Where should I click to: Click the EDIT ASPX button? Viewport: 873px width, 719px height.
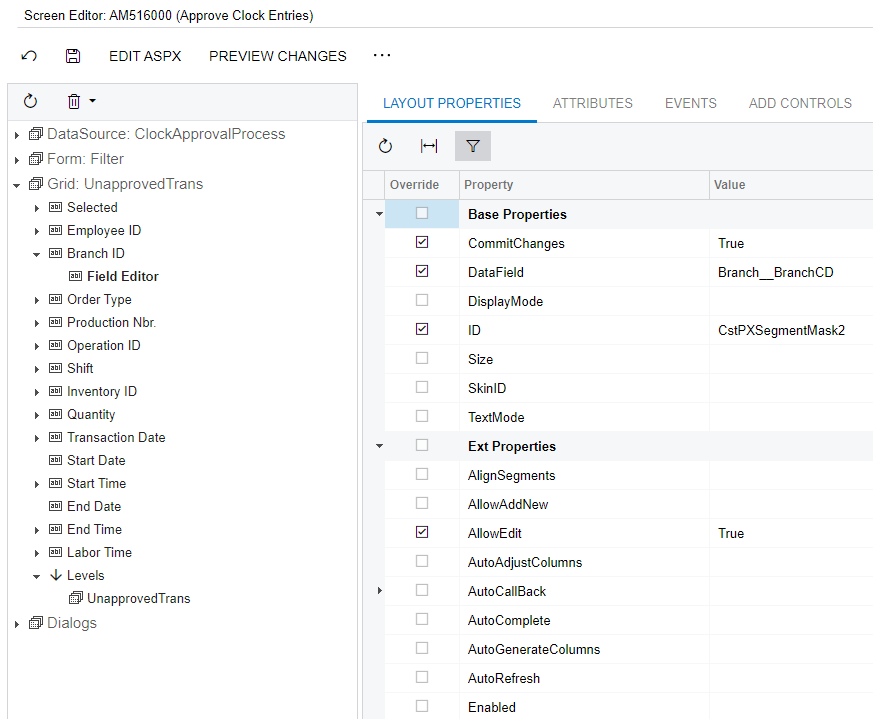pyautogui.click(x=145, y=56)
